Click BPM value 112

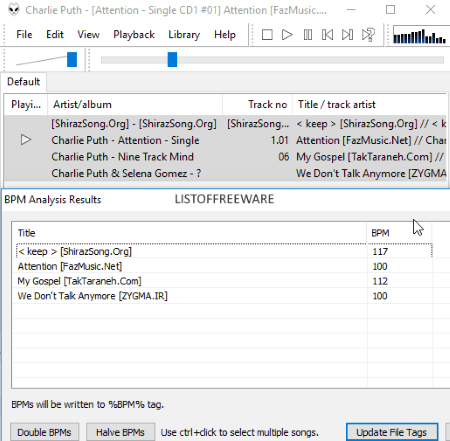click(380, 281)
